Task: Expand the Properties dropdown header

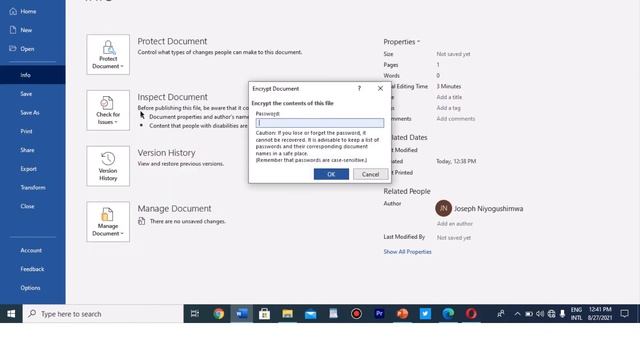Action: pyautogui.click(x=402, y=42)
